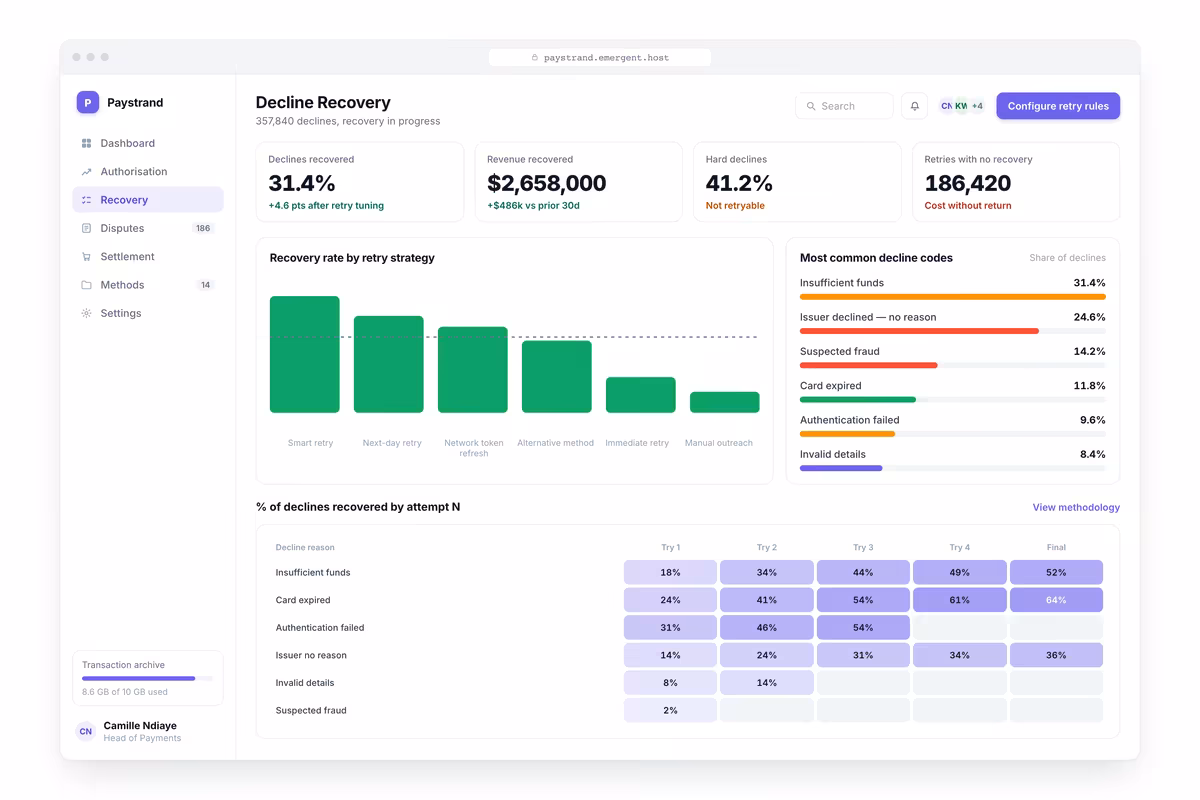Click the Authorisation trend icon
The height and width of the screenshot is (800, 1200).
tap(87, 172)
